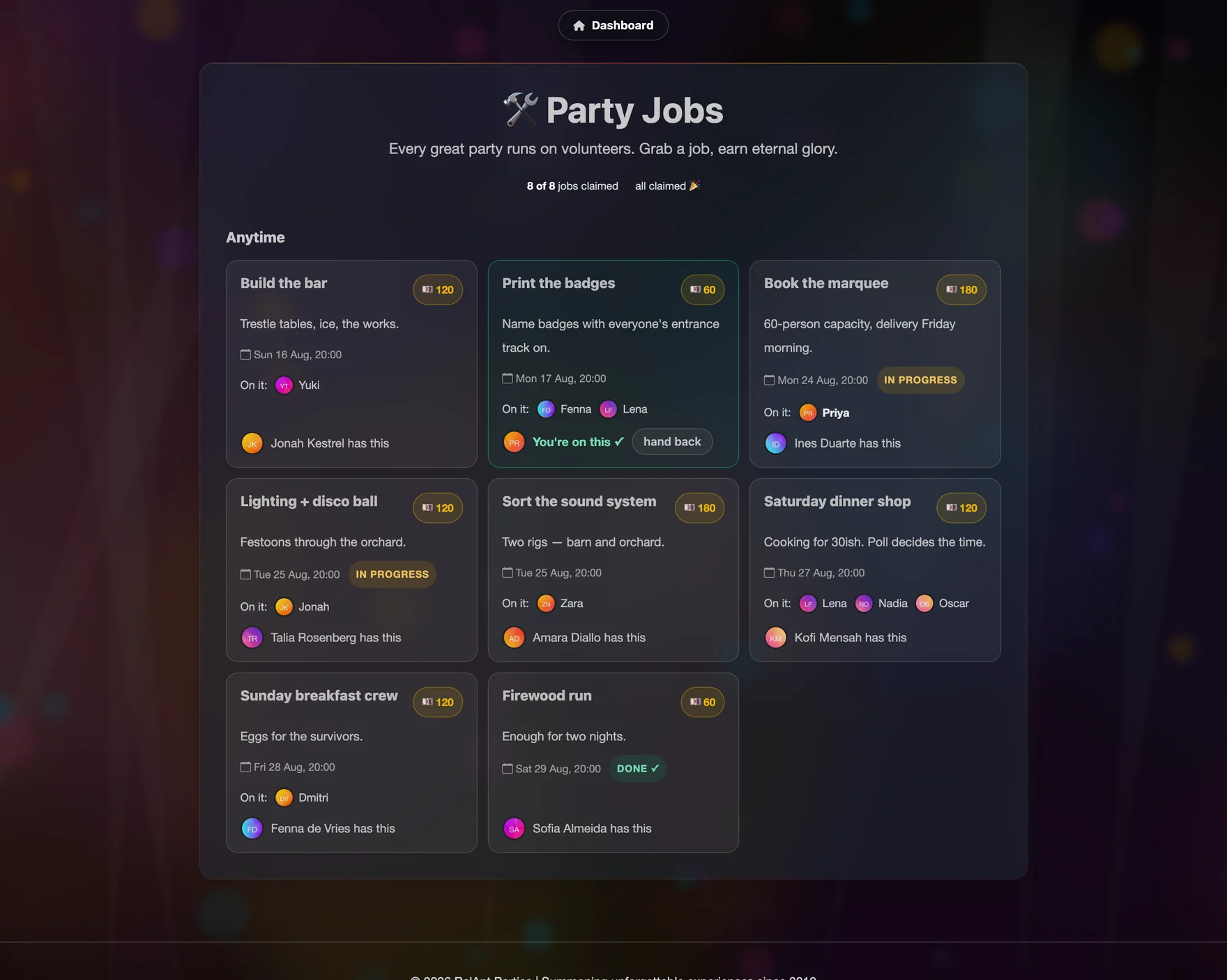Click the 120 points badge on Sunday breakfast crew
Screen dimensions: 1227x980
tap(438, 703)
